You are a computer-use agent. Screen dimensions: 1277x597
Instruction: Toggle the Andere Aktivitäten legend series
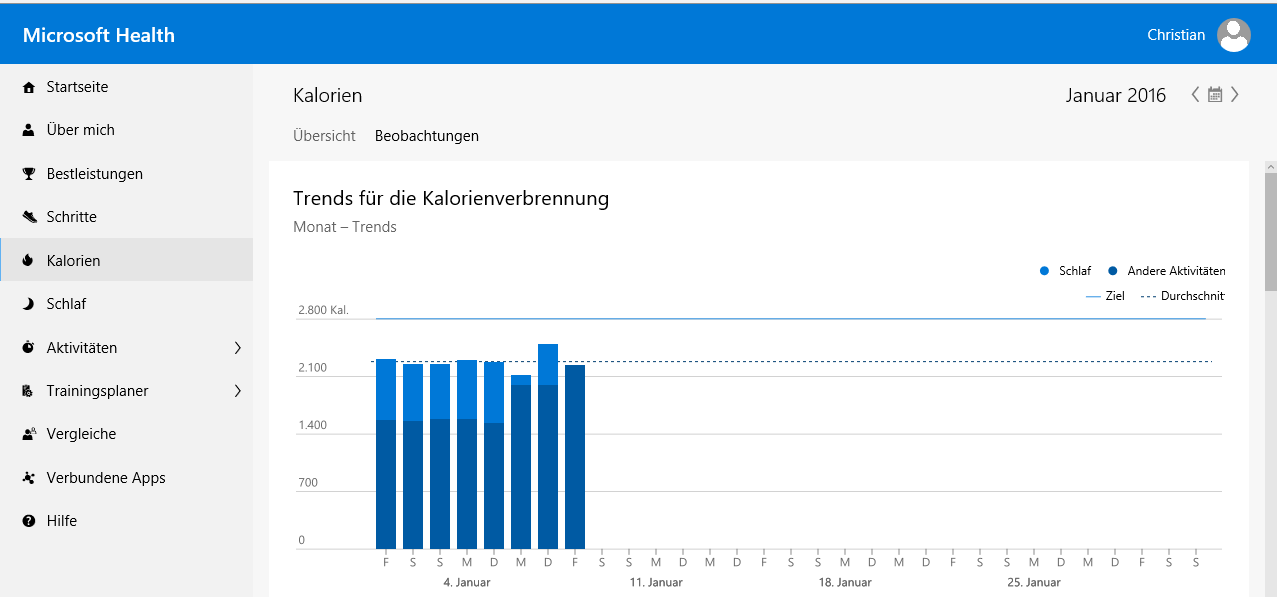(1166, 271)
